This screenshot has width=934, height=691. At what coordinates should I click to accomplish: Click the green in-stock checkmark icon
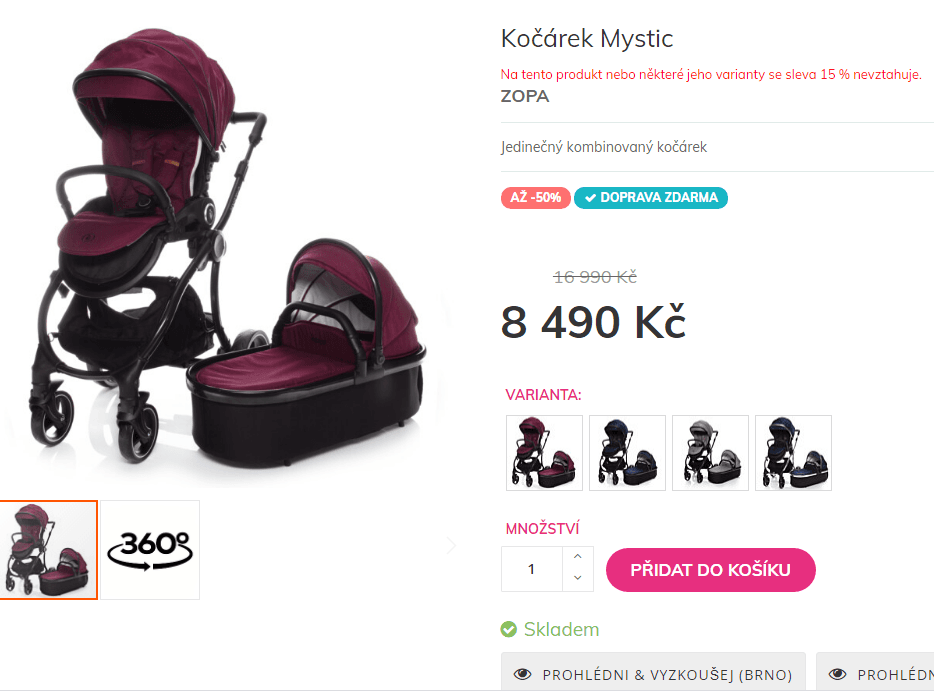(x=509, y=629)
